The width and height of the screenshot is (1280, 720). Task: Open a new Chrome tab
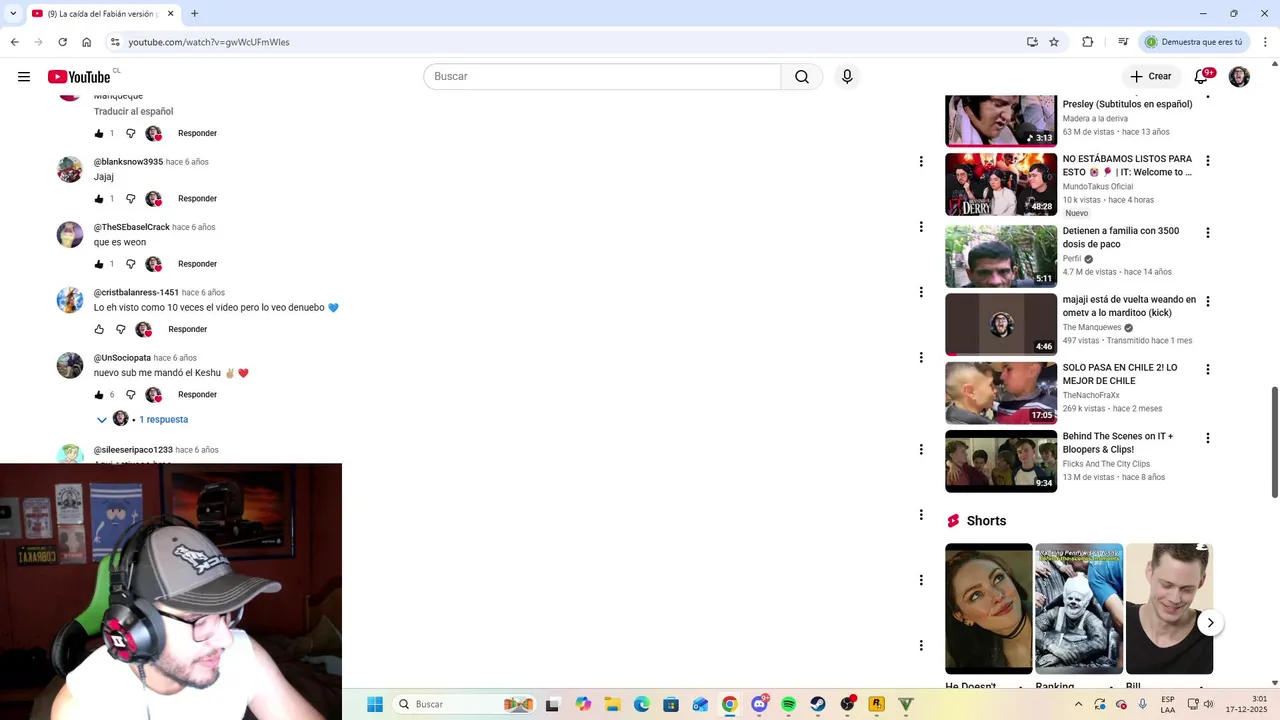(194, 14)
